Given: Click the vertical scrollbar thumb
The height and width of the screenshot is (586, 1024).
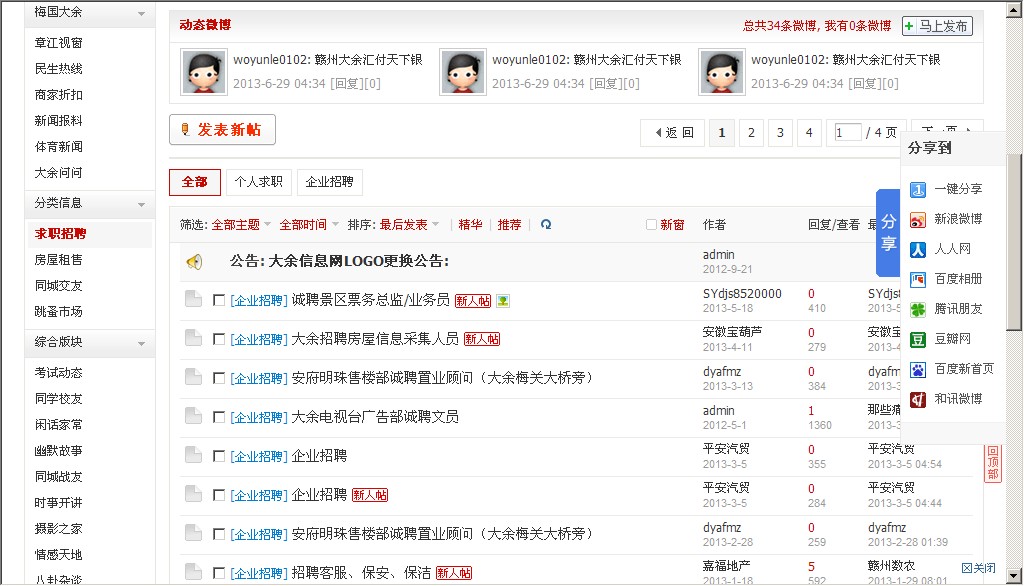Looking at the screenshot, I should [1014, 242].
